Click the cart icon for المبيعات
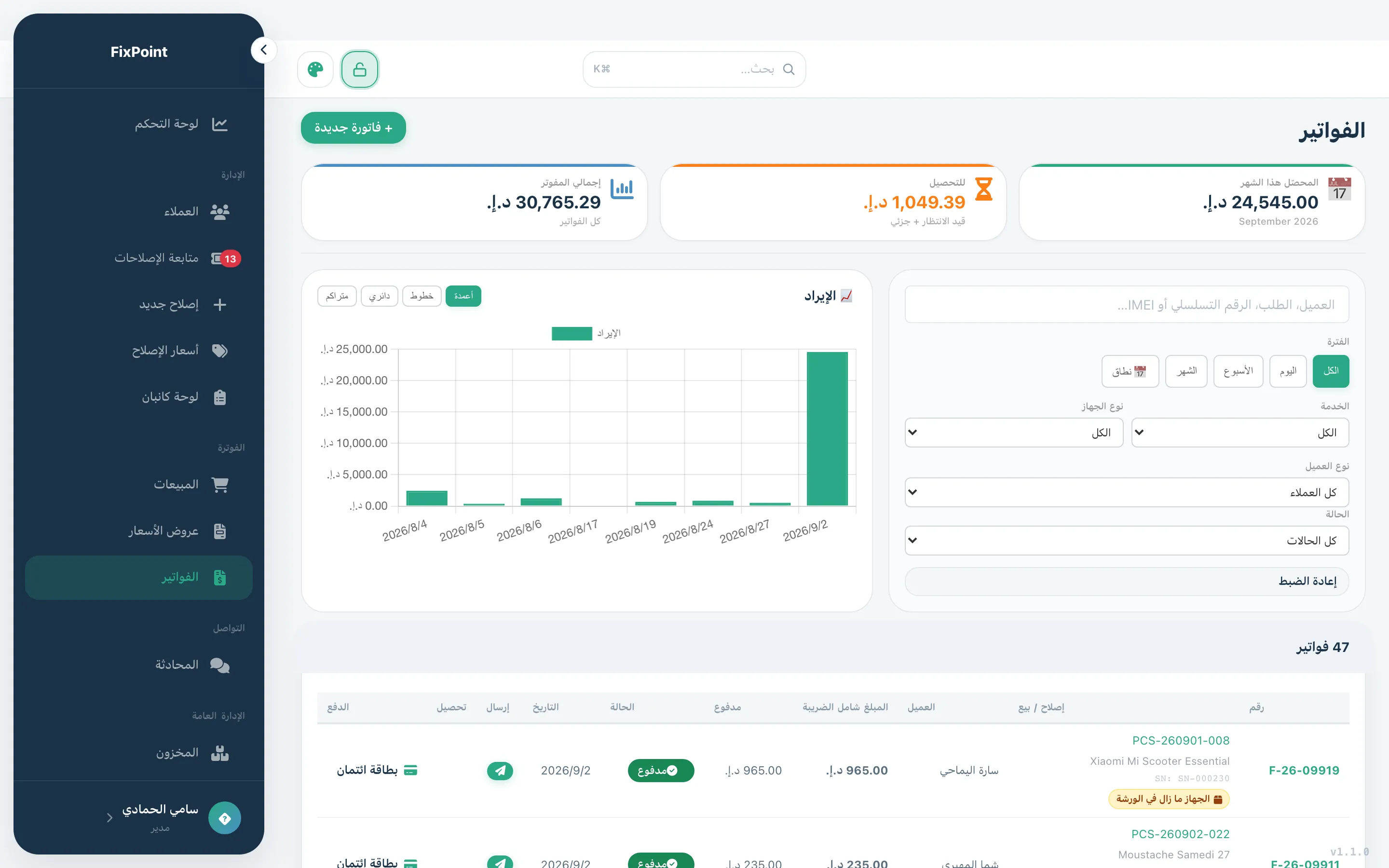This screenshot has height=868, width=1389. (220, 485)
